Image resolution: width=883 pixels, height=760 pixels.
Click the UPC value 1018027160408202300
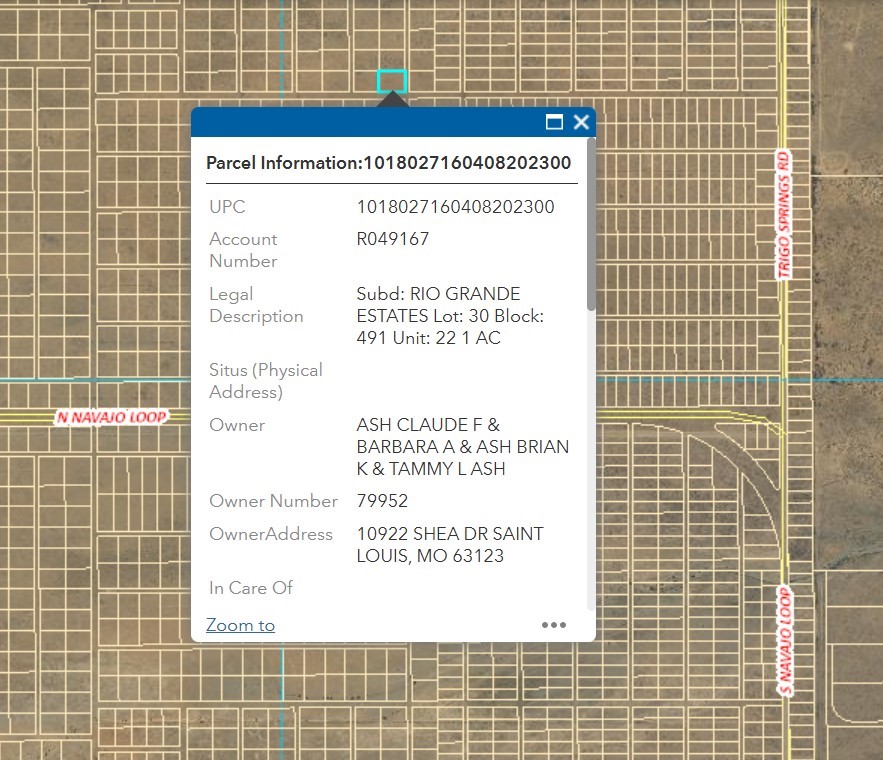click(x=455, y=207)
